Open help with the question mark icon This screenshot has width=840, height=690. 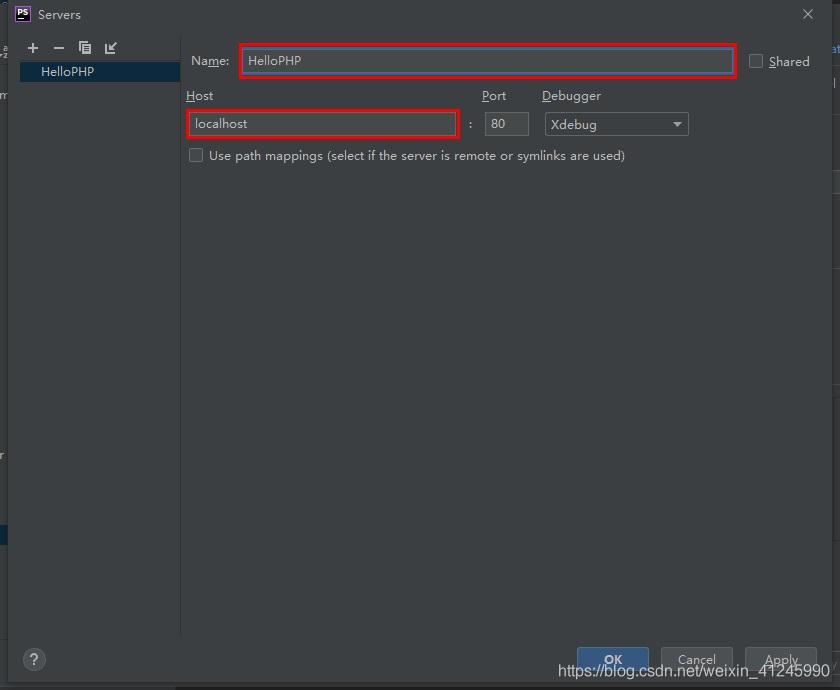pyautogui.click(x=34, y=659)
